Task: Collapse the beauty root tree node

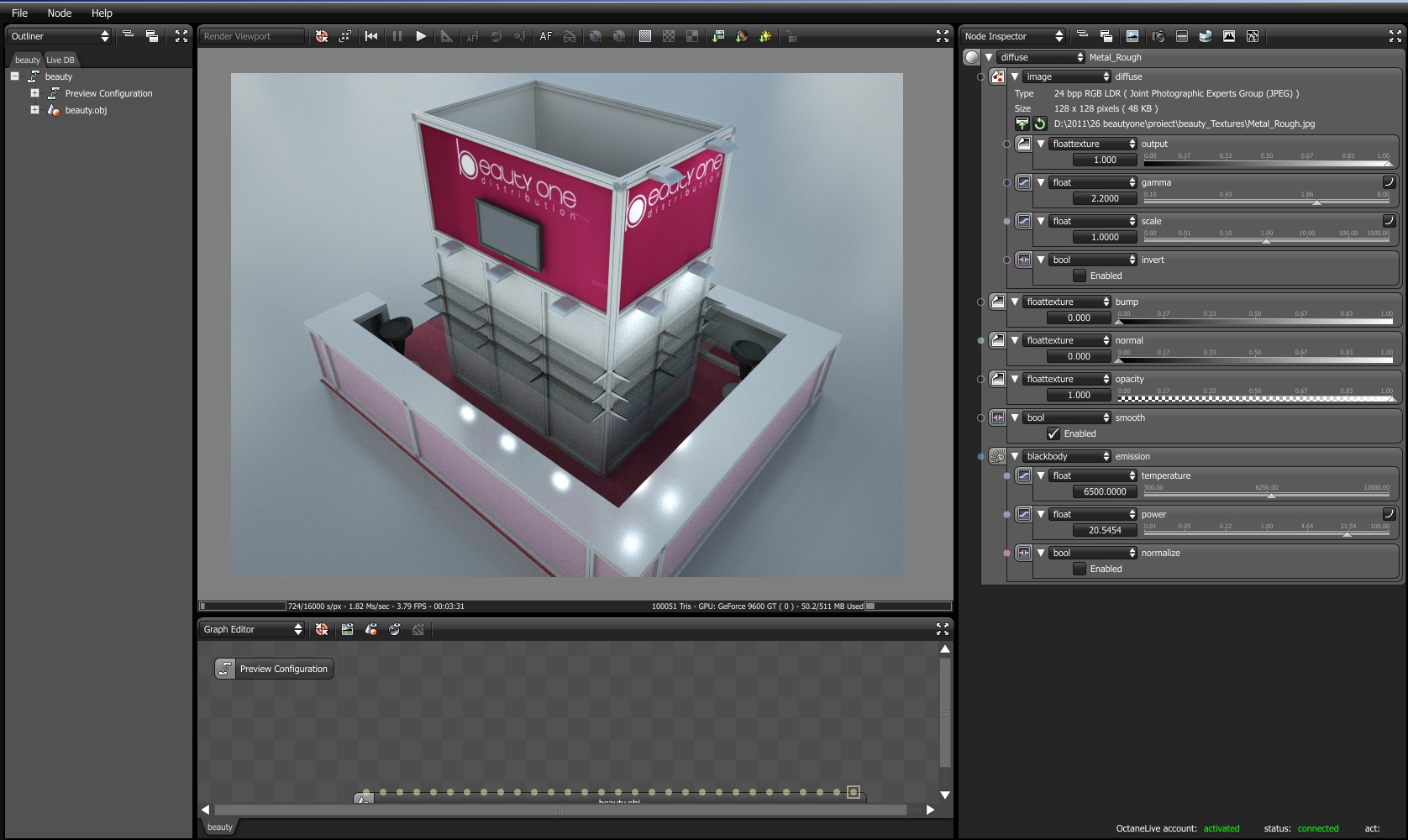Action: point(14,76)
